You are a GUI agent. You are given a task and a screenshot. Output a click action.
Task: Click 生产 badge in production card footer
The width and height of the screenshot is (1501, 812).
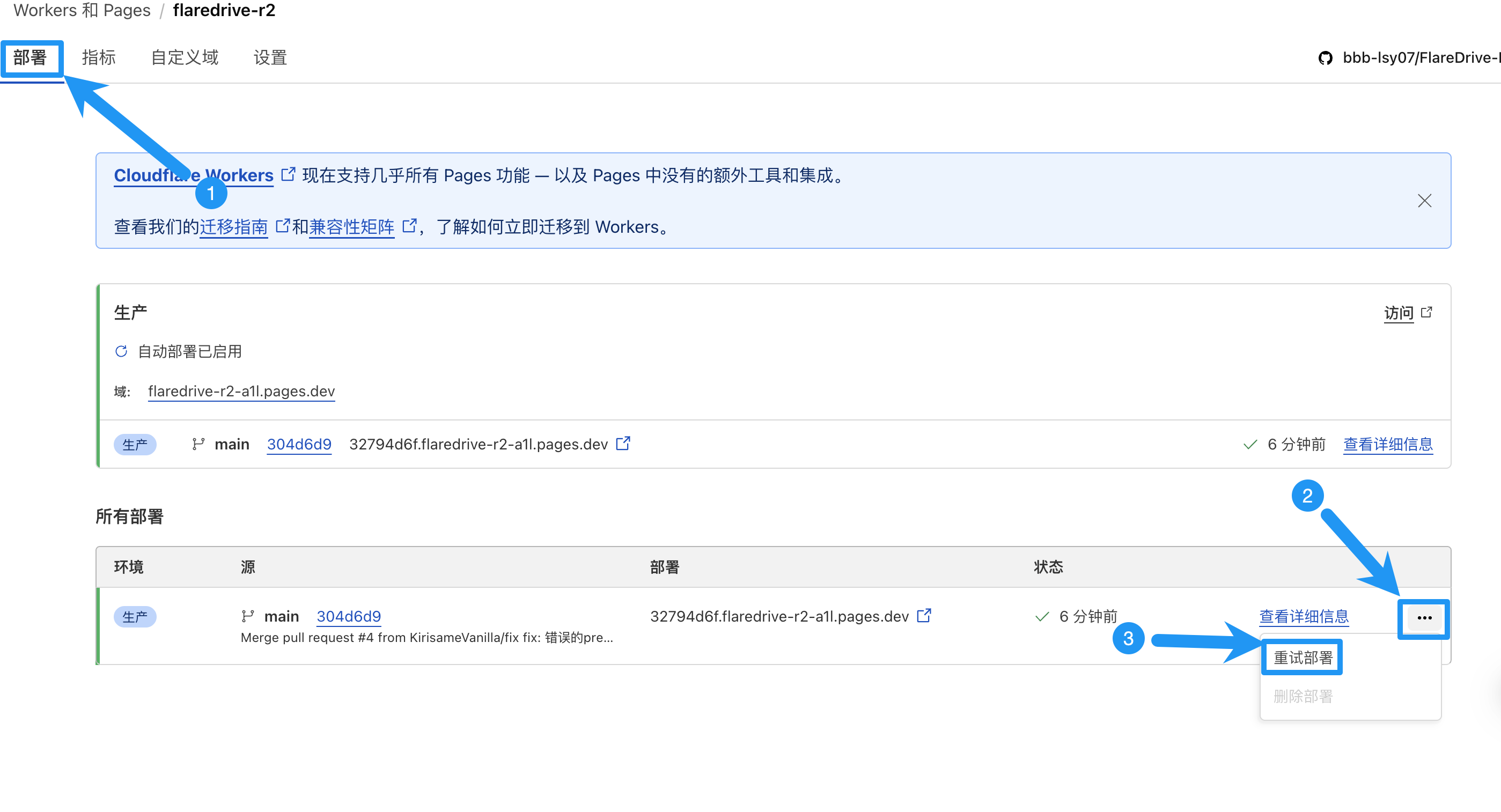click(135, 445)
